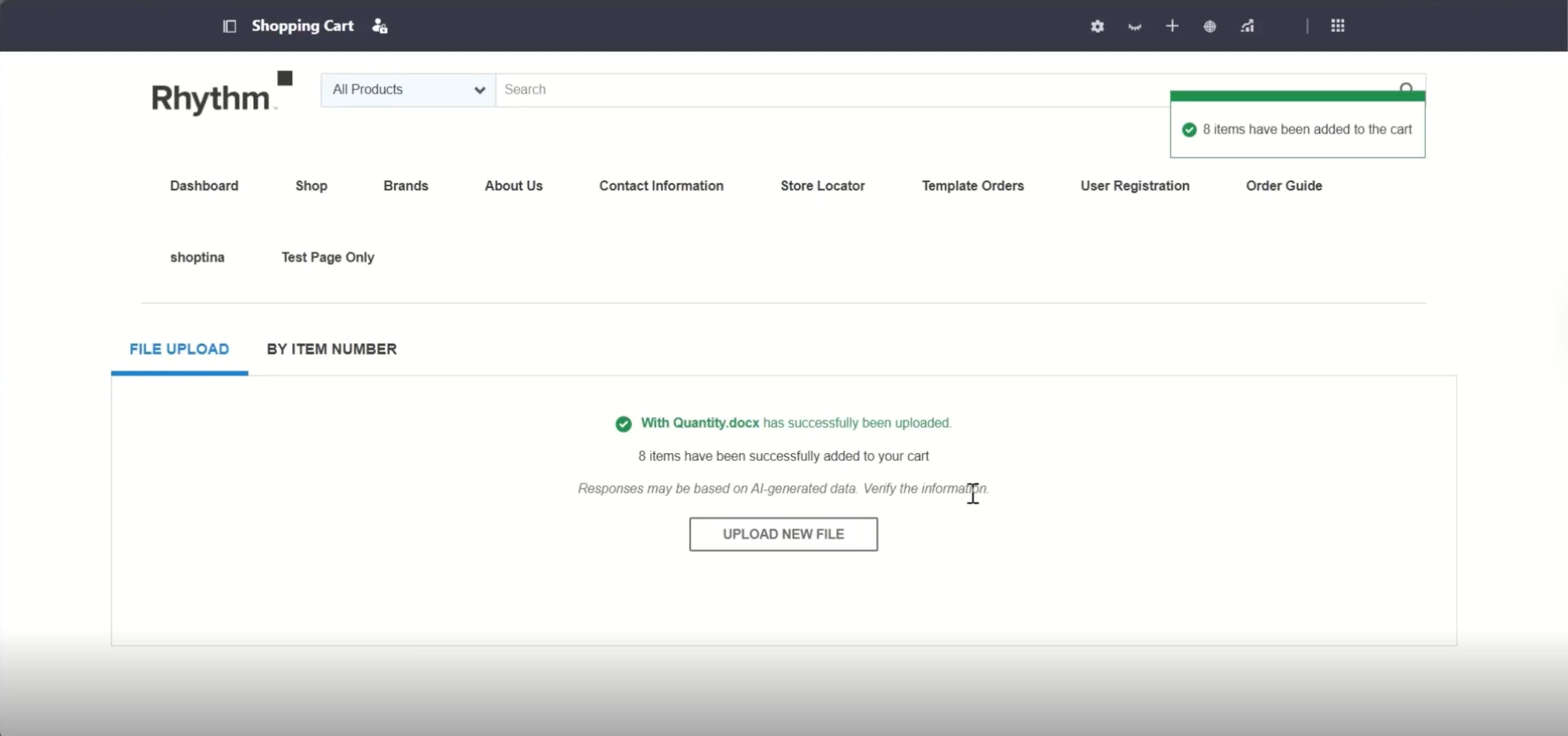This screenshot has height=736, width=1568.
Task: Click the user permissions icon beside Shopping Cart
Action: 379,25
